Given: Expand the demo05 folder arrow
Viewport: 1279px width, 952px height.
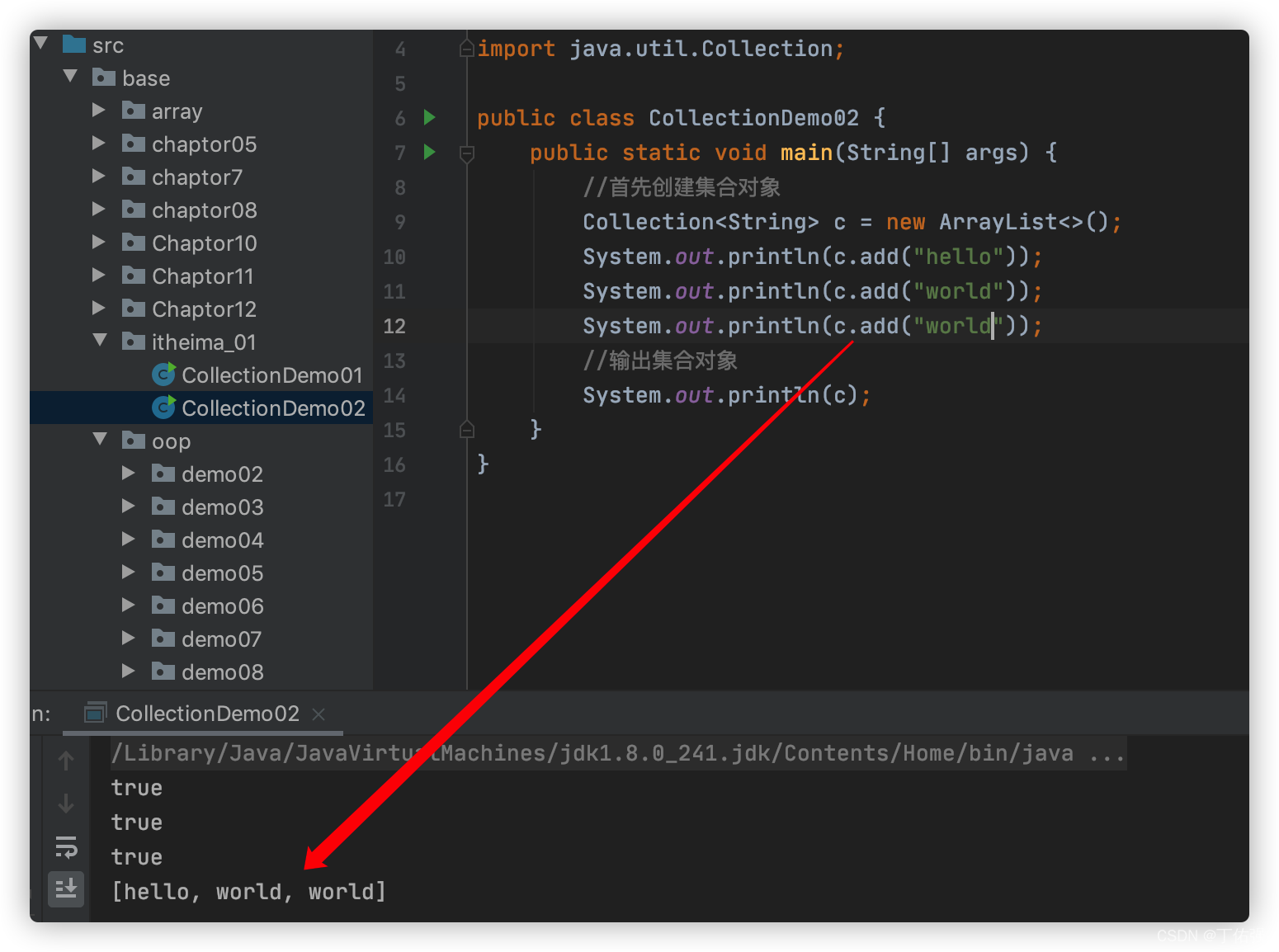Looking at the screenshot, I should (x=129, y=572).
